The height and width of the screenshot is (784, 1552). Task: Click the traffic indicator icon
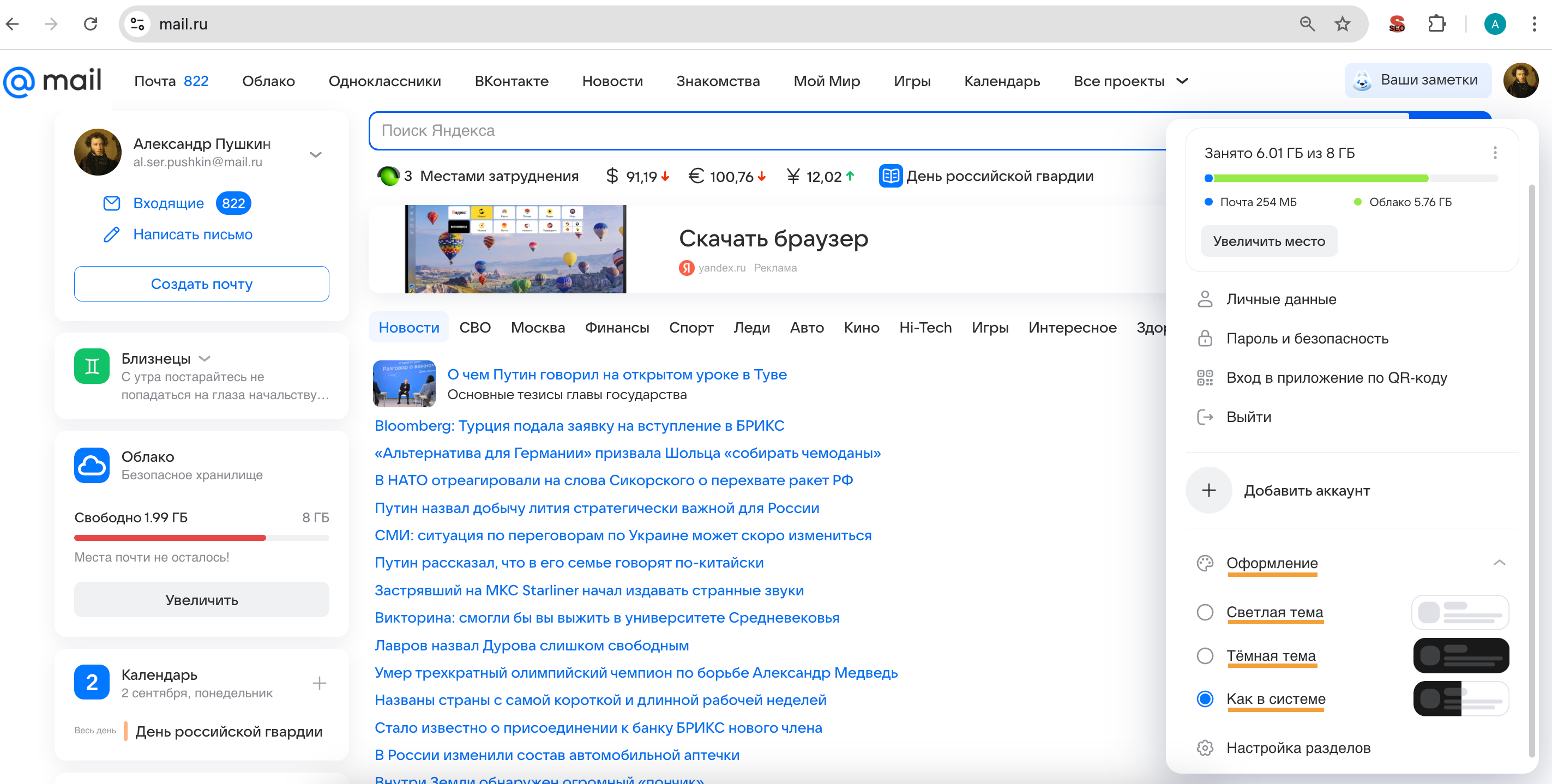click(388, 176)
